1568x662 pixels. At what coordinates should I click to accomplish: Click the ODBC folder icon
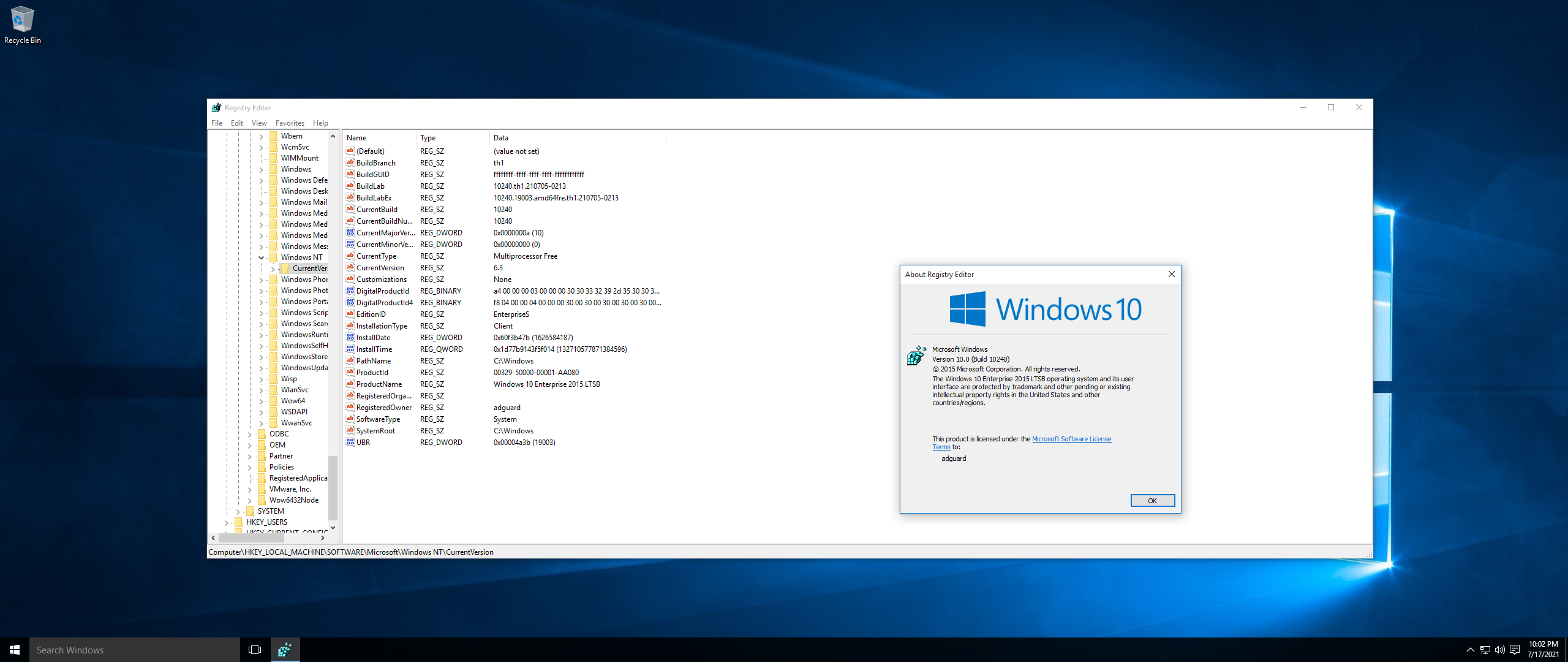pos(262,434)
